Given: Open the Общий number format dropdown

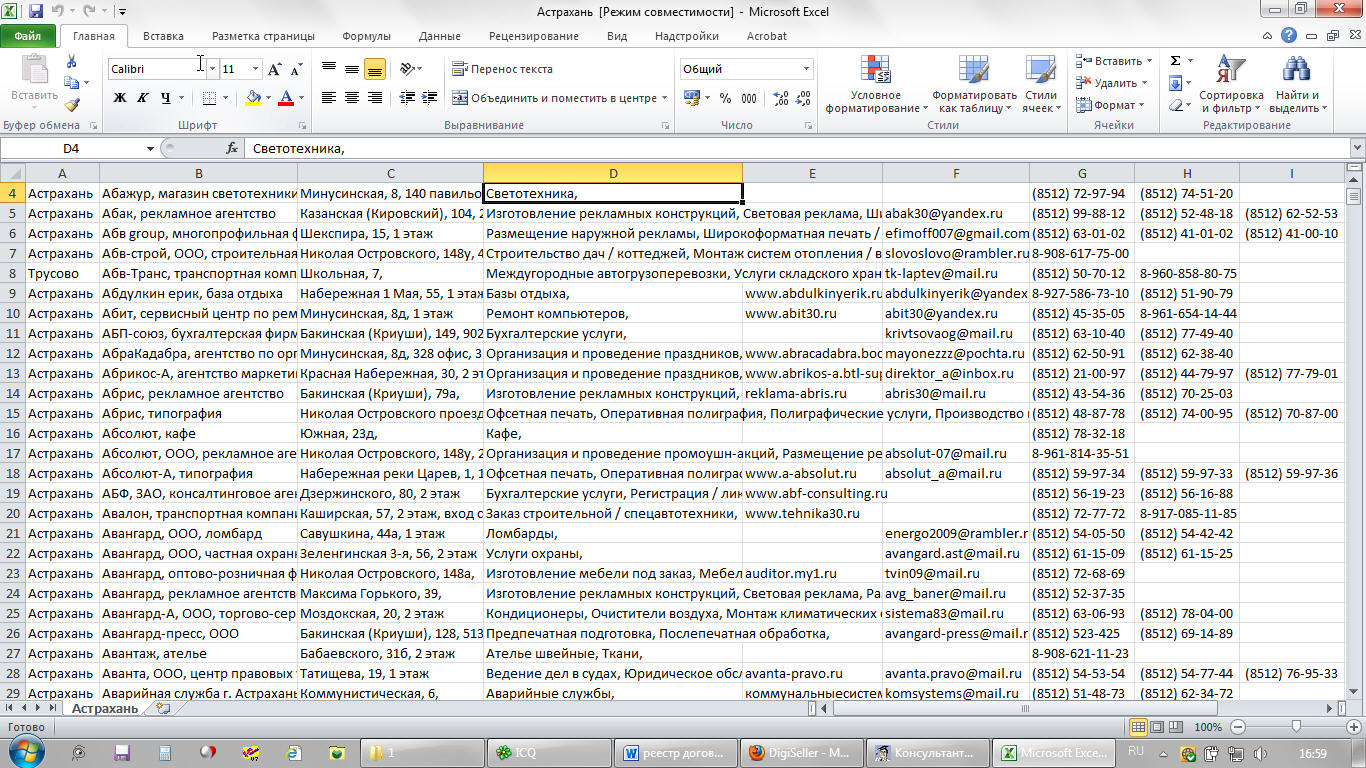Looking at the screenshot, I should pos(806,69).
